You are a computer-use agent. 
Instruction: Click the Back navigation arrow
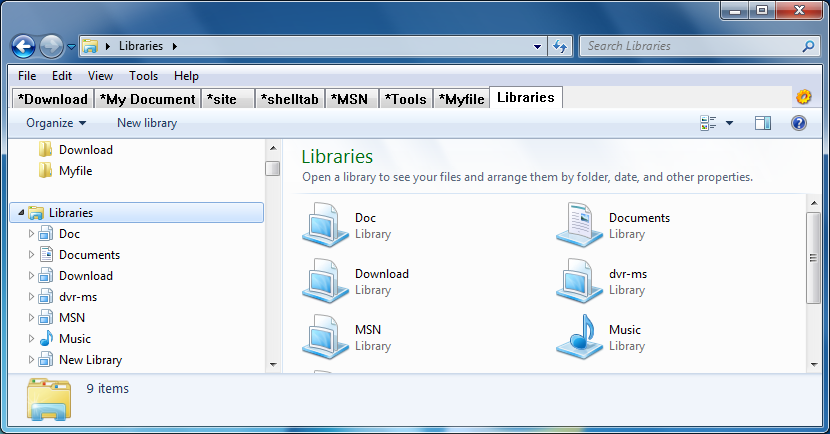[x=23, y=47]
